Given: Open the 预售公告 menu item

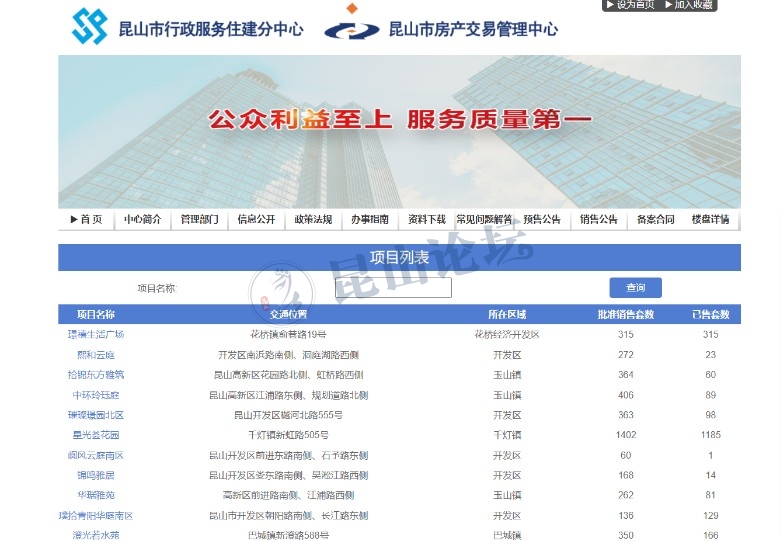Looking at the screenshot, I should click(x=542, y=220).
